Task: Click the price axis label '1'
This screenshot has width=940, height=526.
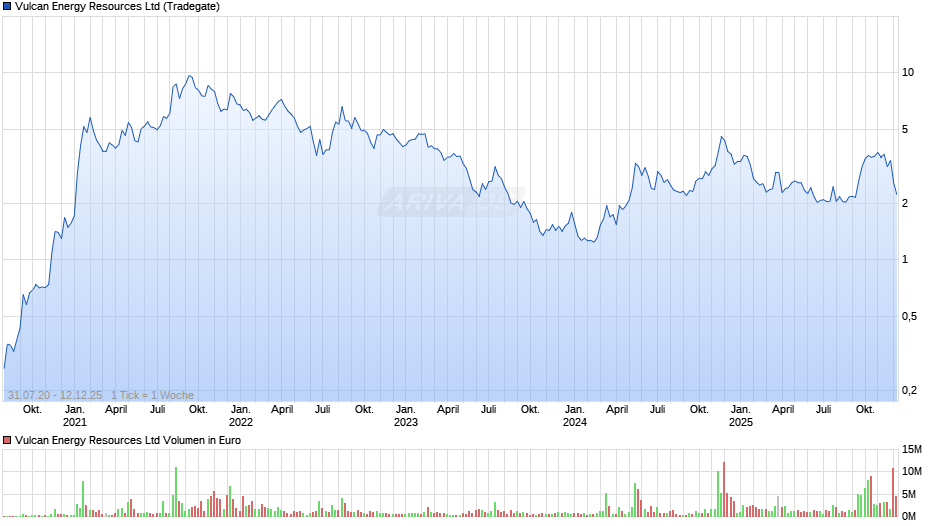Action: tap(905, 260)
